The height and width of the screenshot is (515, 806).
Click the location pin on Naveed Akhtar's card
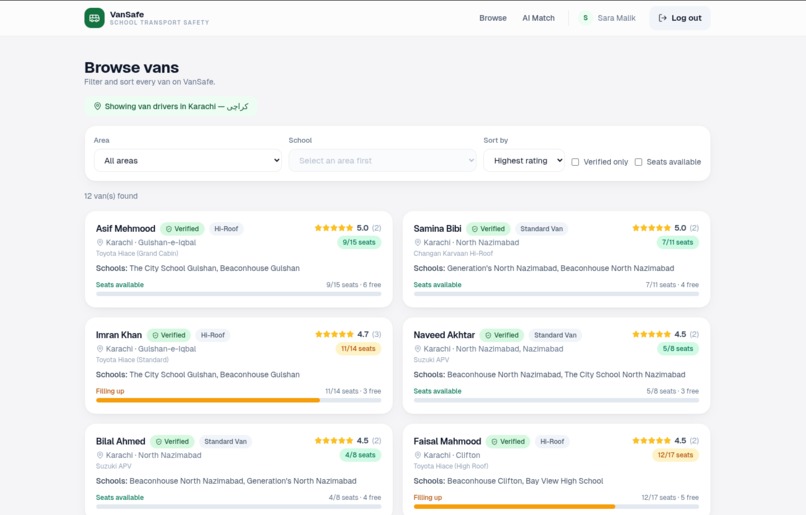[x=417, y=348]
